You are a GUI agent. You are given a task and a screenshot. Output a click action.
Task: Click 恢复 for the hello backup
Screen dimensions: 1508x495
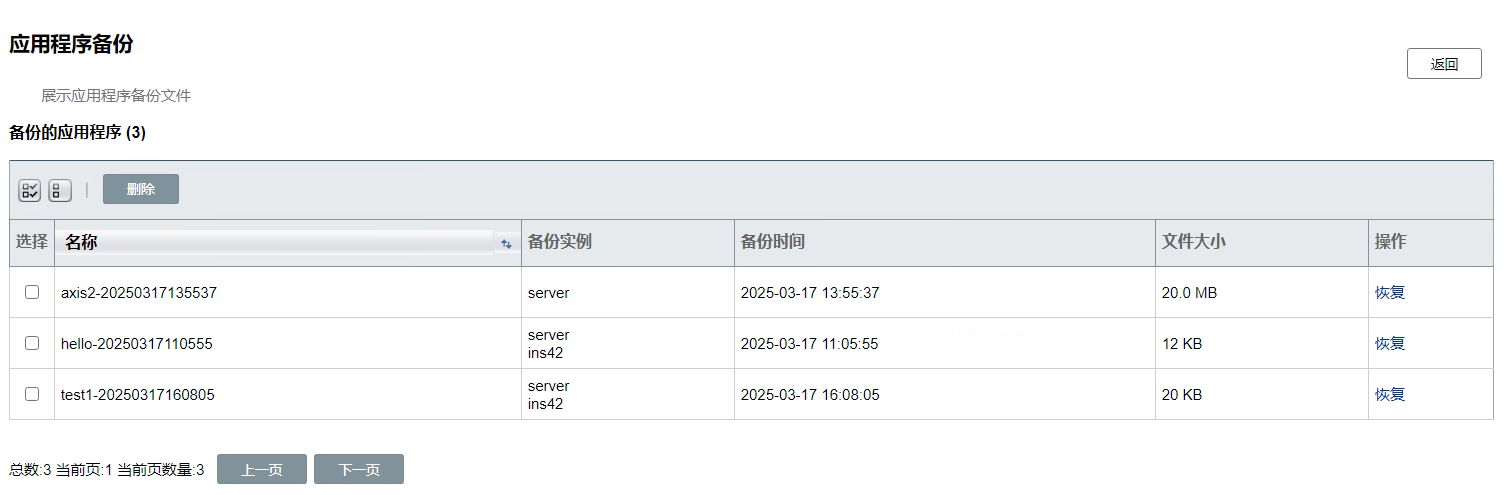[1389, 344]
